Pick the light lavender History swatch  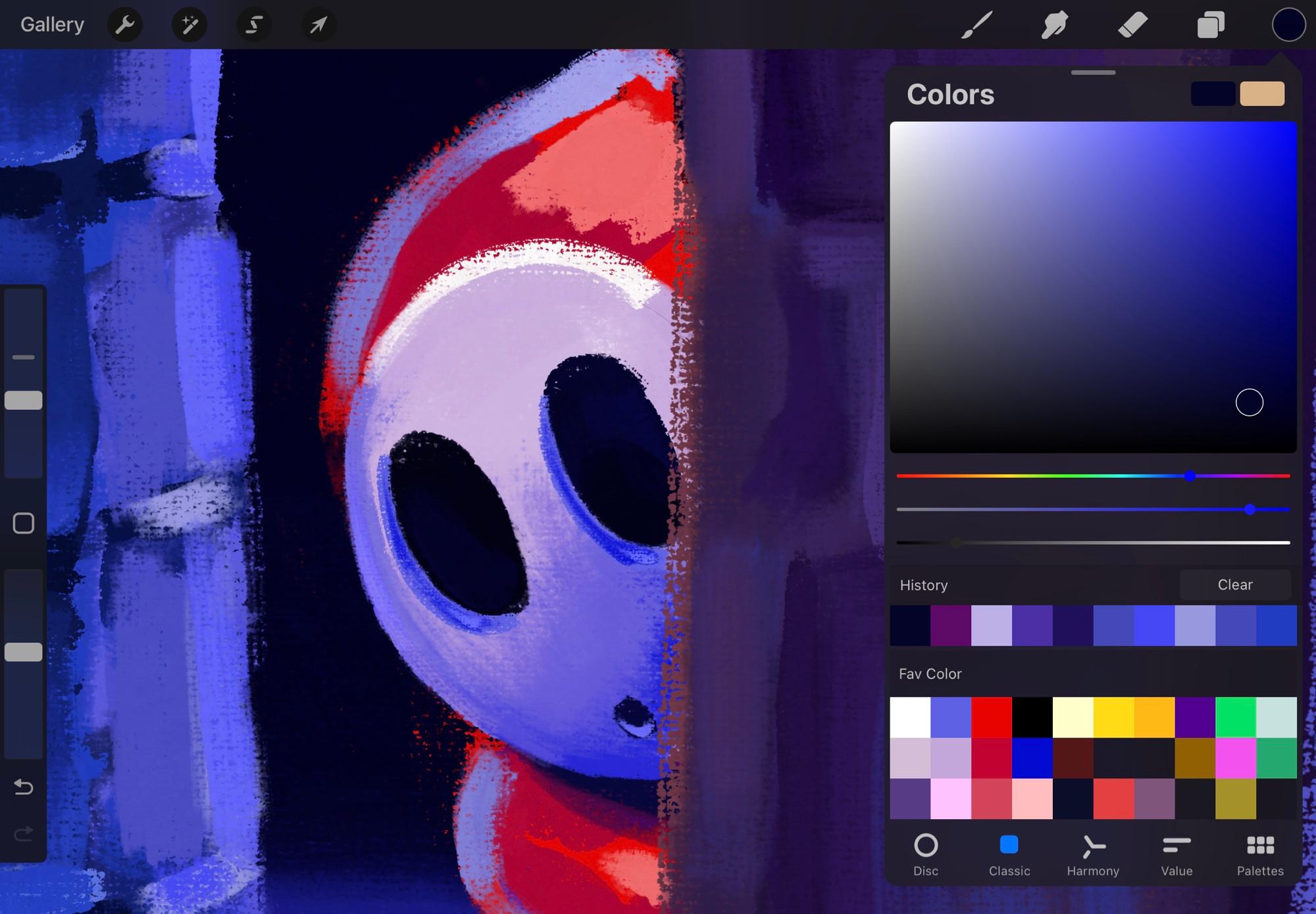992,625
